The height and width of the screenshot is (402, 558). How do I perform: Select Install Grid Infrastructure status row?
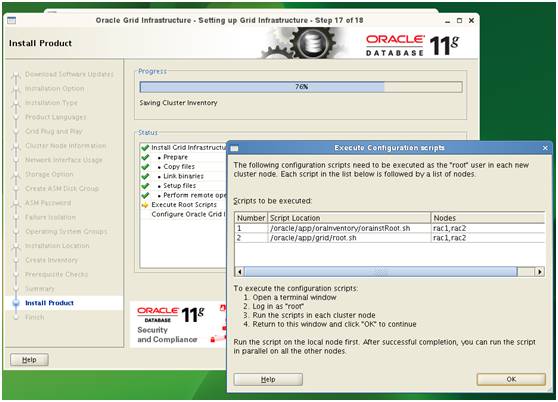coord(184,147)
